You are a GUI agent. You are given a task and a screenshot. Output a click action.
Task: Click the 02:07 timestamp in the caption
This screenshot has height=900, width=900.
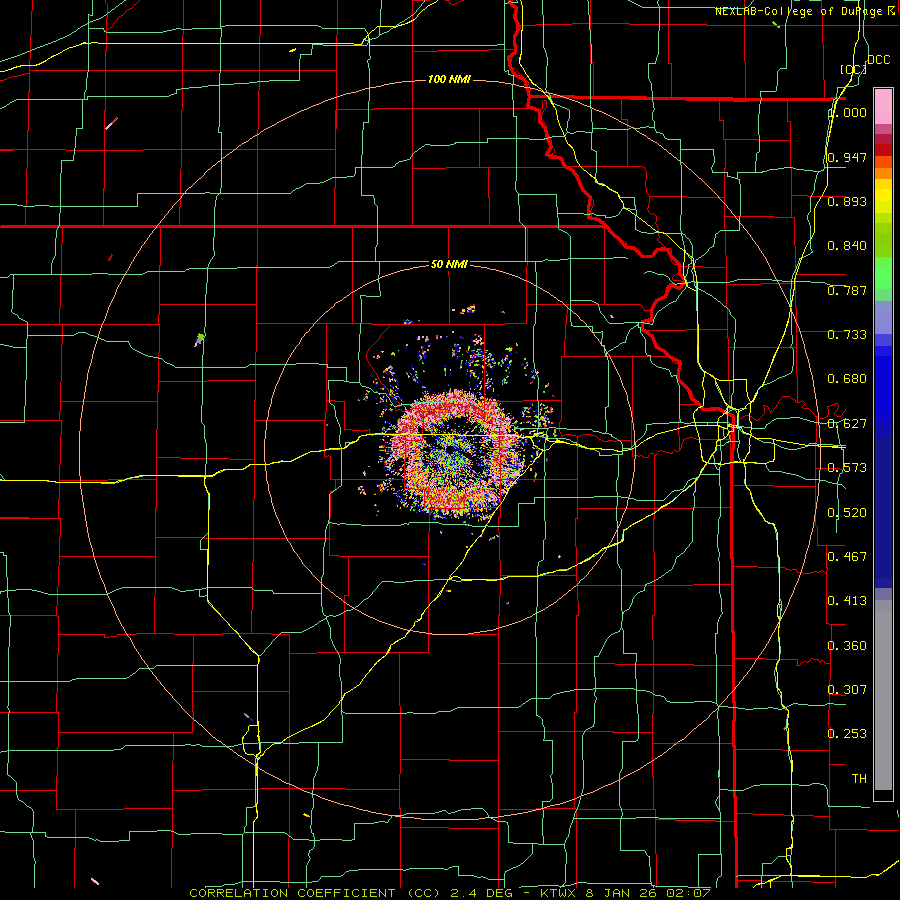click(688, 893)
